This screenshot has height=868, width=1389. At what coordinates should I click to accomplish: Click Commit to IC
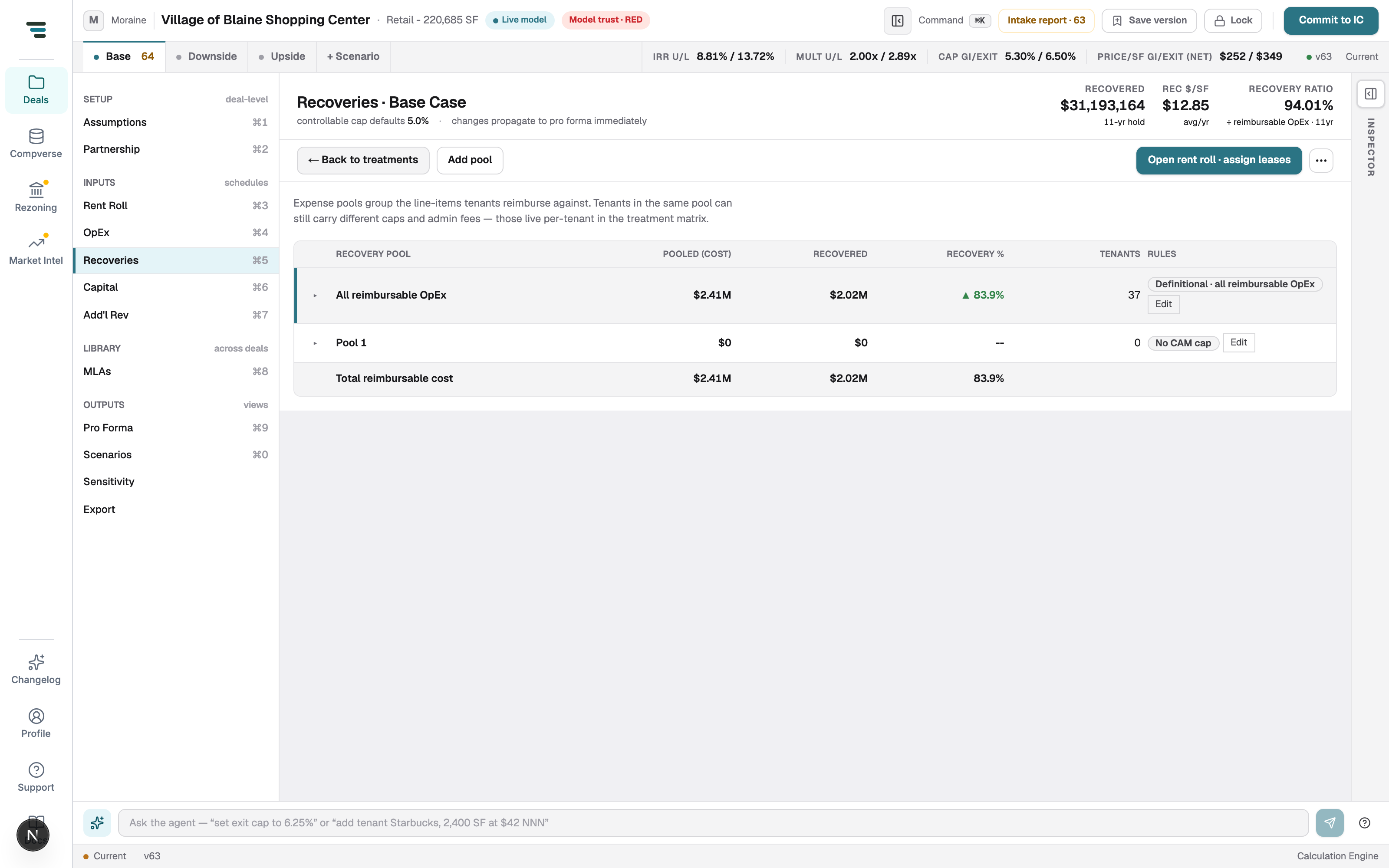click(x=1330, y=21)
